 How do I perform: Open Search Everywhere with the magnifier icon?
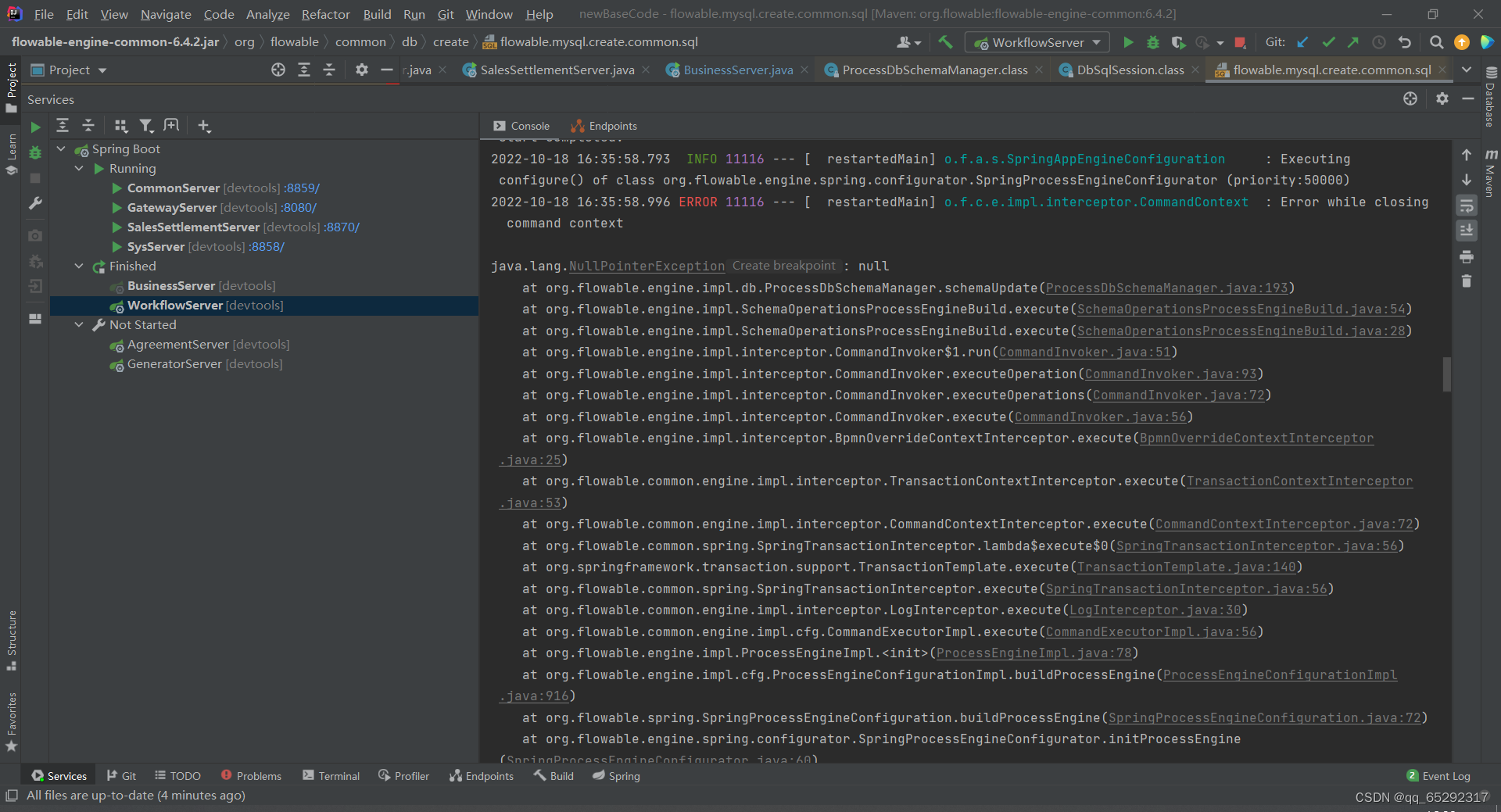[1436, 42]
